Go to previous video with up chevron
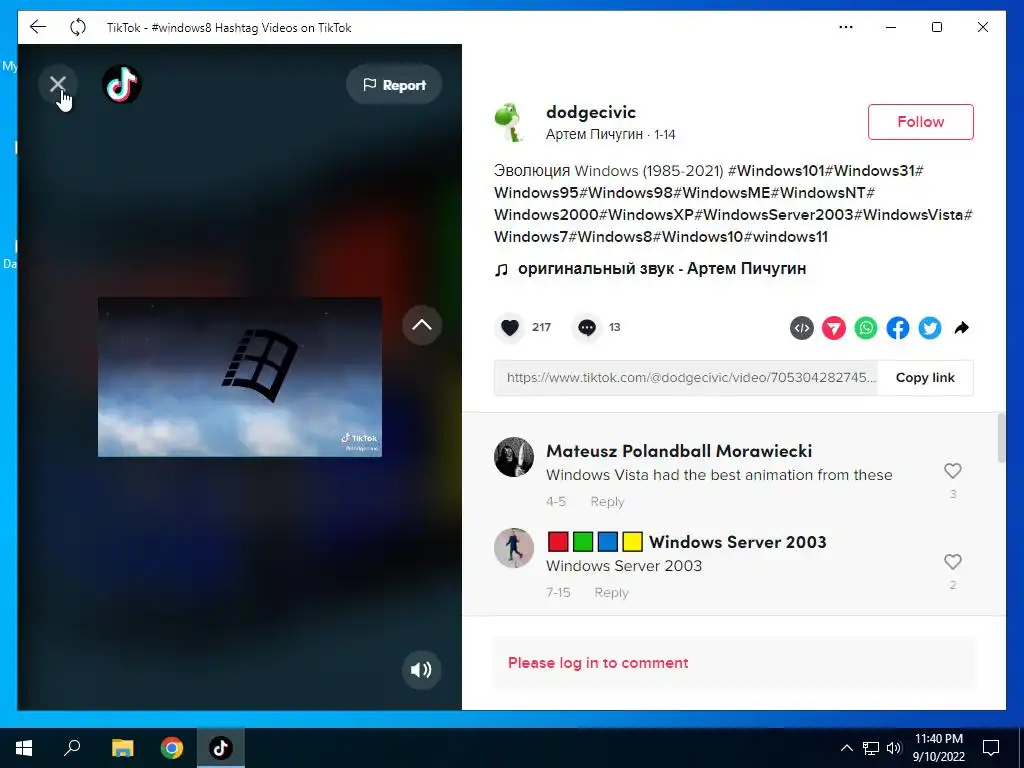Viewport: 1024px width, 768px height. pyautogui.click(x=422, y=325)
